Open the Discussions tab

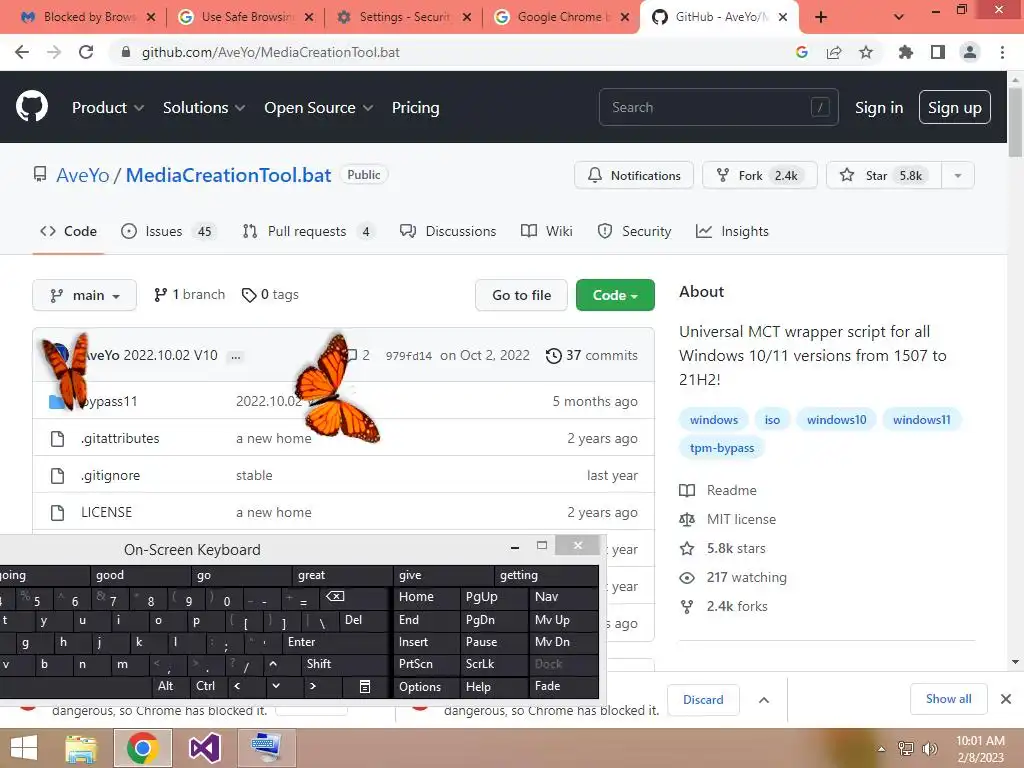[448, 231]
